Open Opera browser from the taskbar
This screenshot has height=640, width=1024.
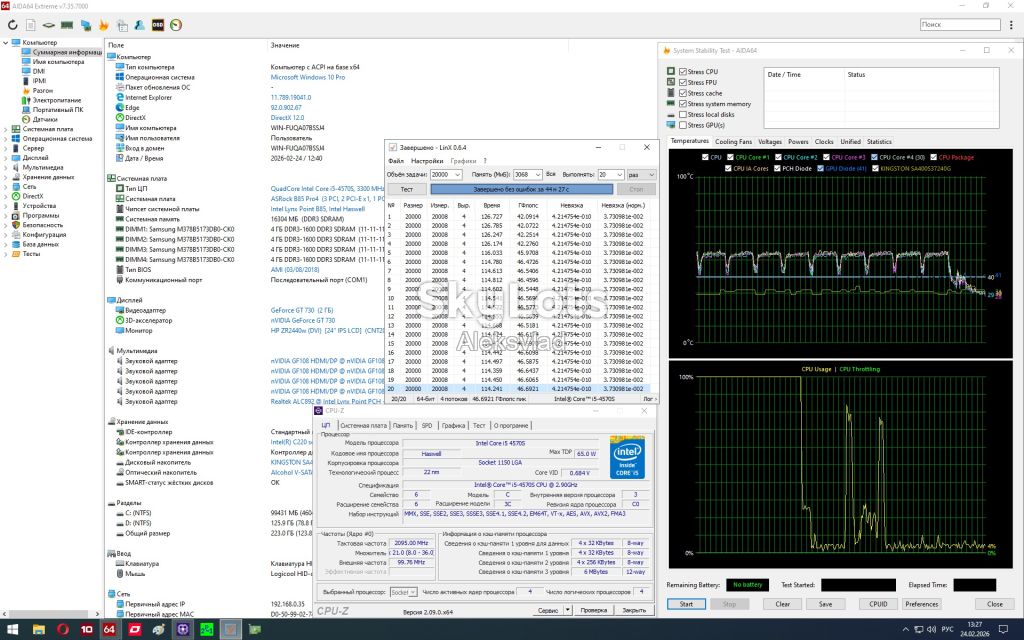[63, 630]
